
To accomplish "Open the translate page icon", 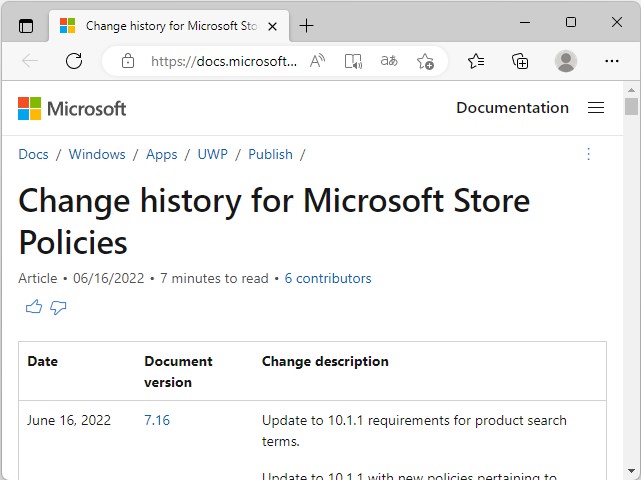I will coord(389,61).
